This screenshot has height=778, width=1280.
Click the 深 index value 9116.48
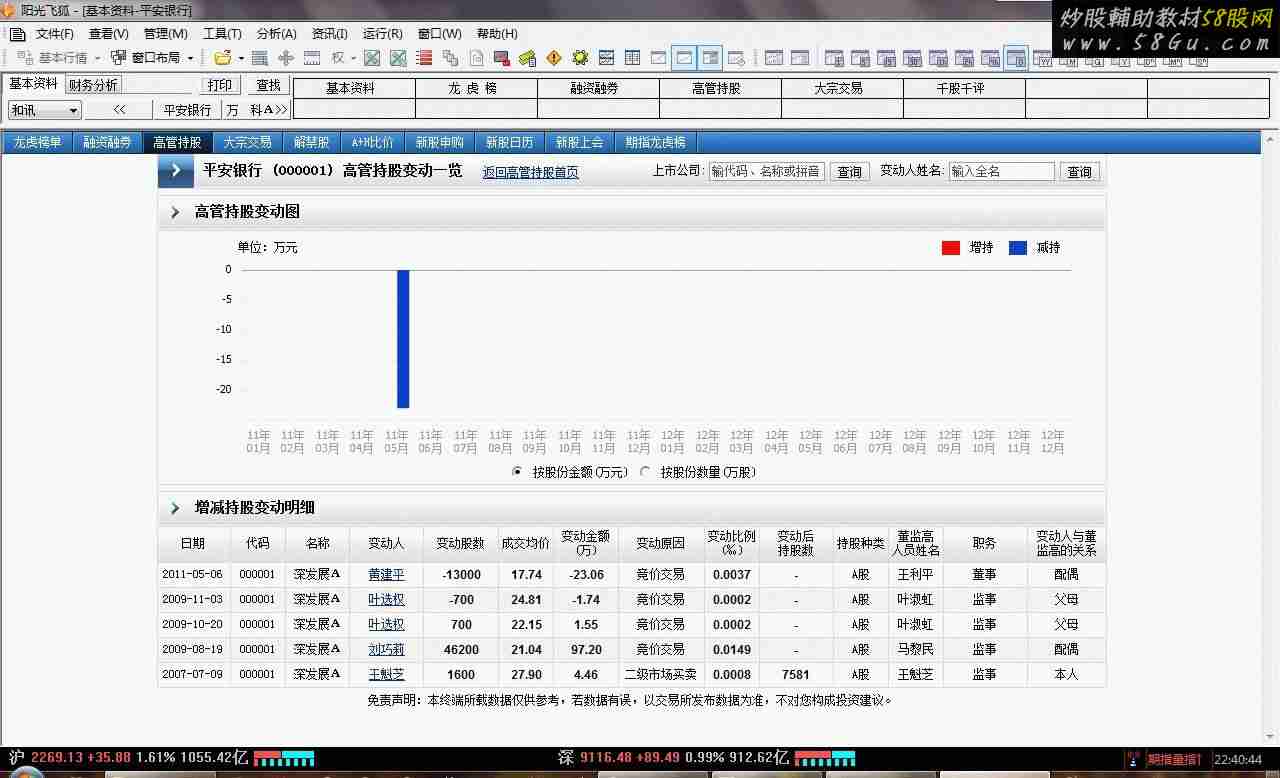point(605,758)
